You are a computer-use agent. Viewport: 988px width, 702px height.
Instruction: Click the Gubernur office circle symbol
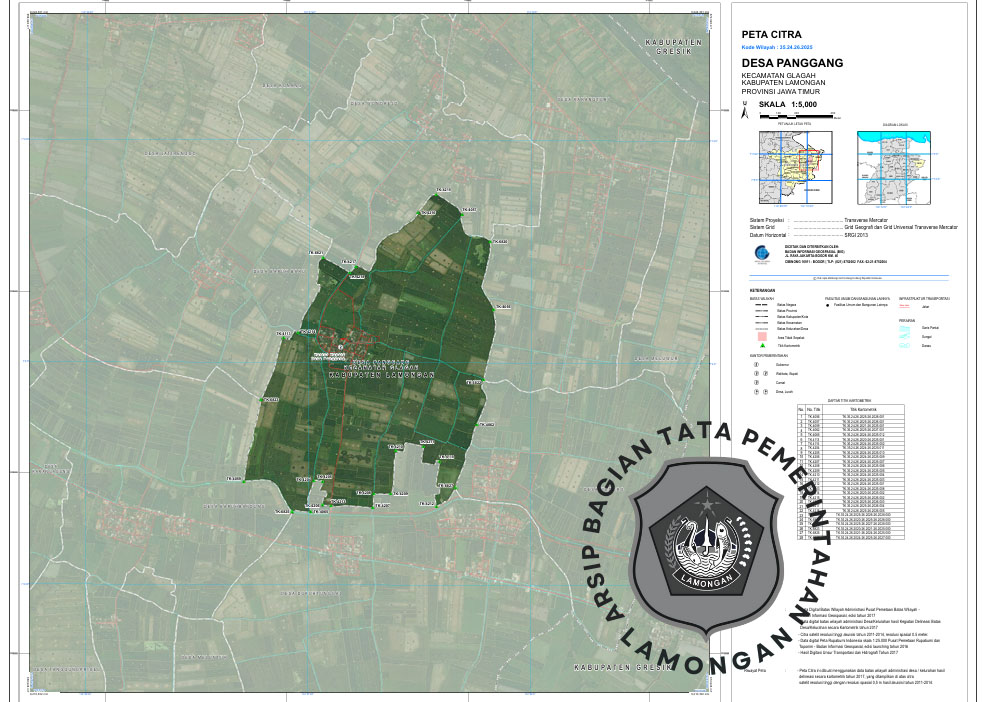click(x=756, y=365)
